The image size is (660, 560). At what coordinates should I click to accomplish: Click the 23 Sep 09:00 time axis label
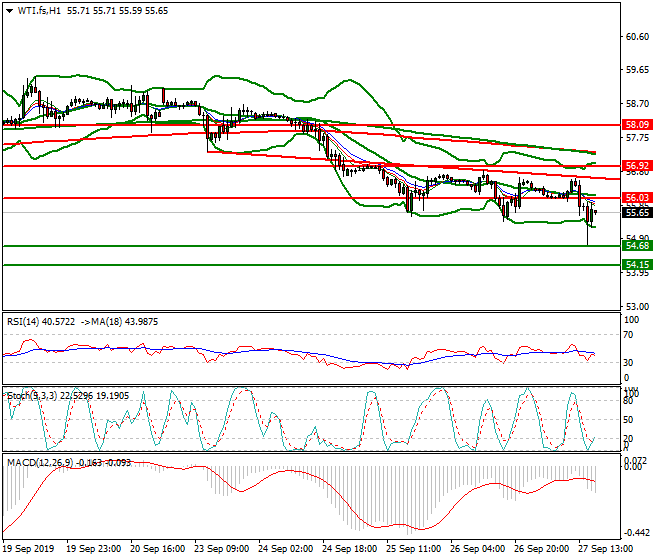(x=221, y=549)
